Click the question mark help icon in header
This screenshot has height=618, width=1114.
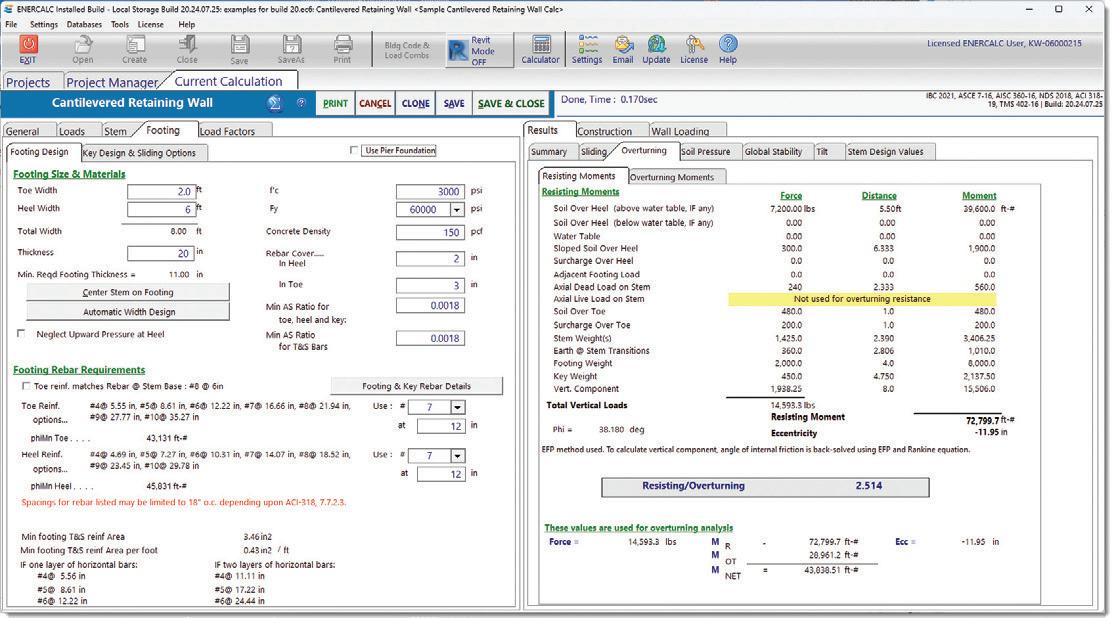tap(301, 103)
